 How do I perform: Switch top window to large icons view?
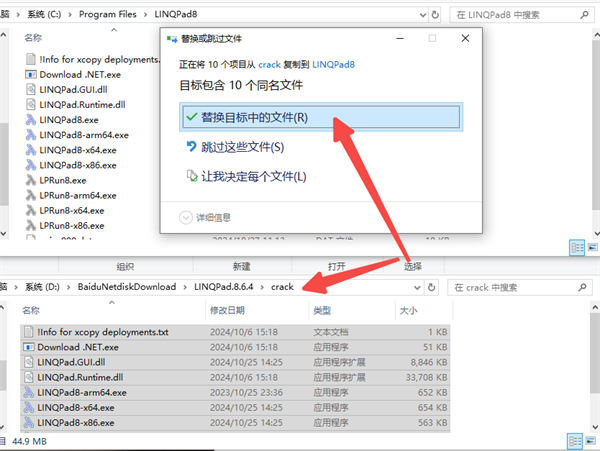pyautogui.click(x=593, y=248)
